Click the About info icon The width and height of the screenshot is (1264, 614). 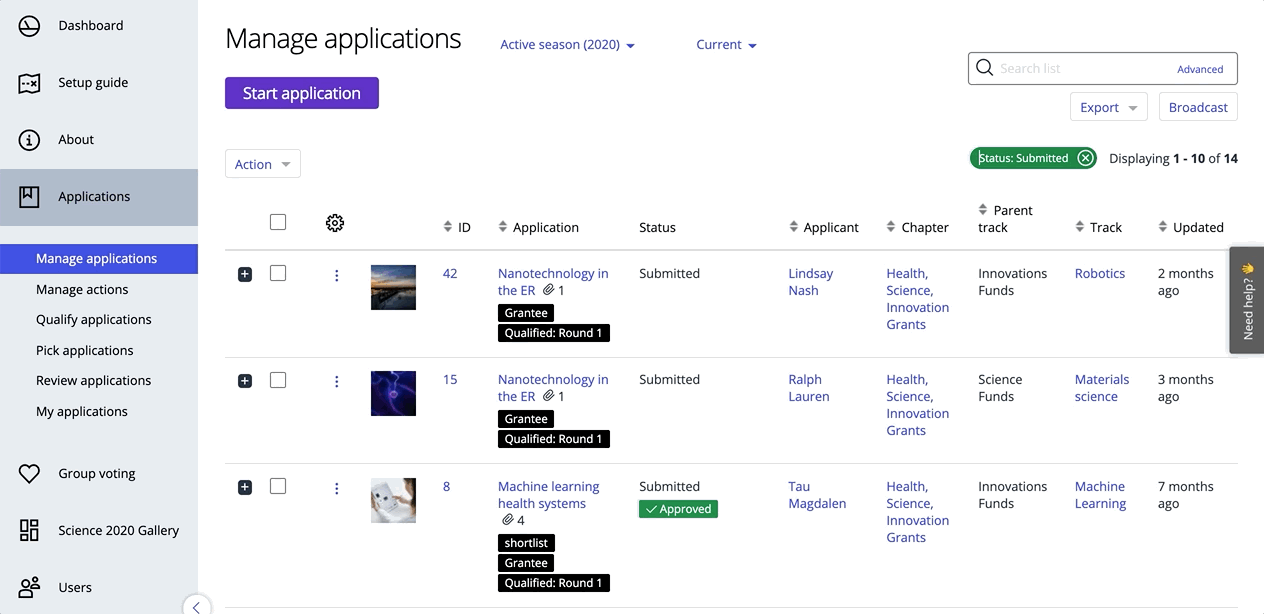(29, 140)
